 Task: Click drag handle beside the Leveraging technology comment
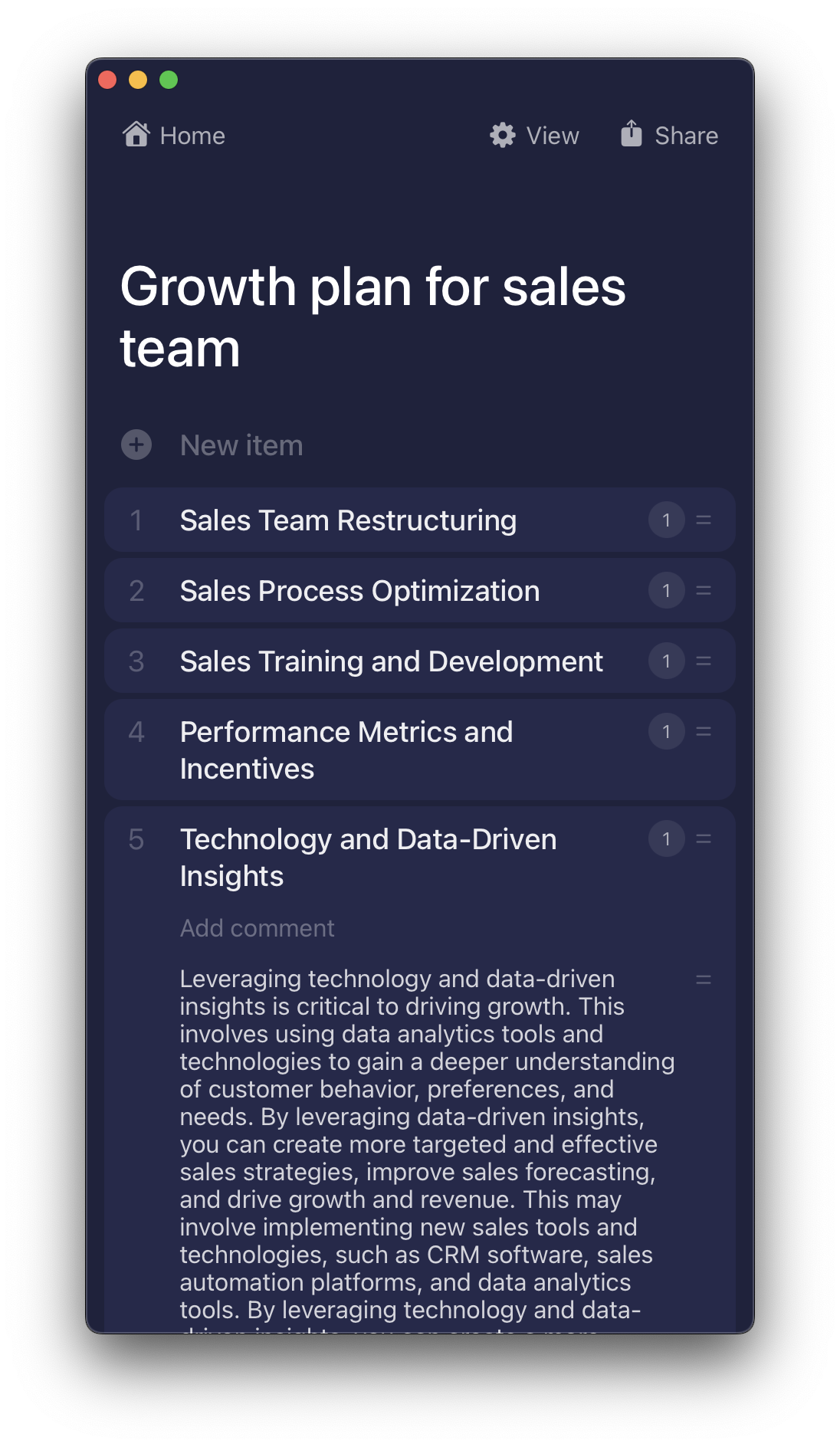[704, 979]
